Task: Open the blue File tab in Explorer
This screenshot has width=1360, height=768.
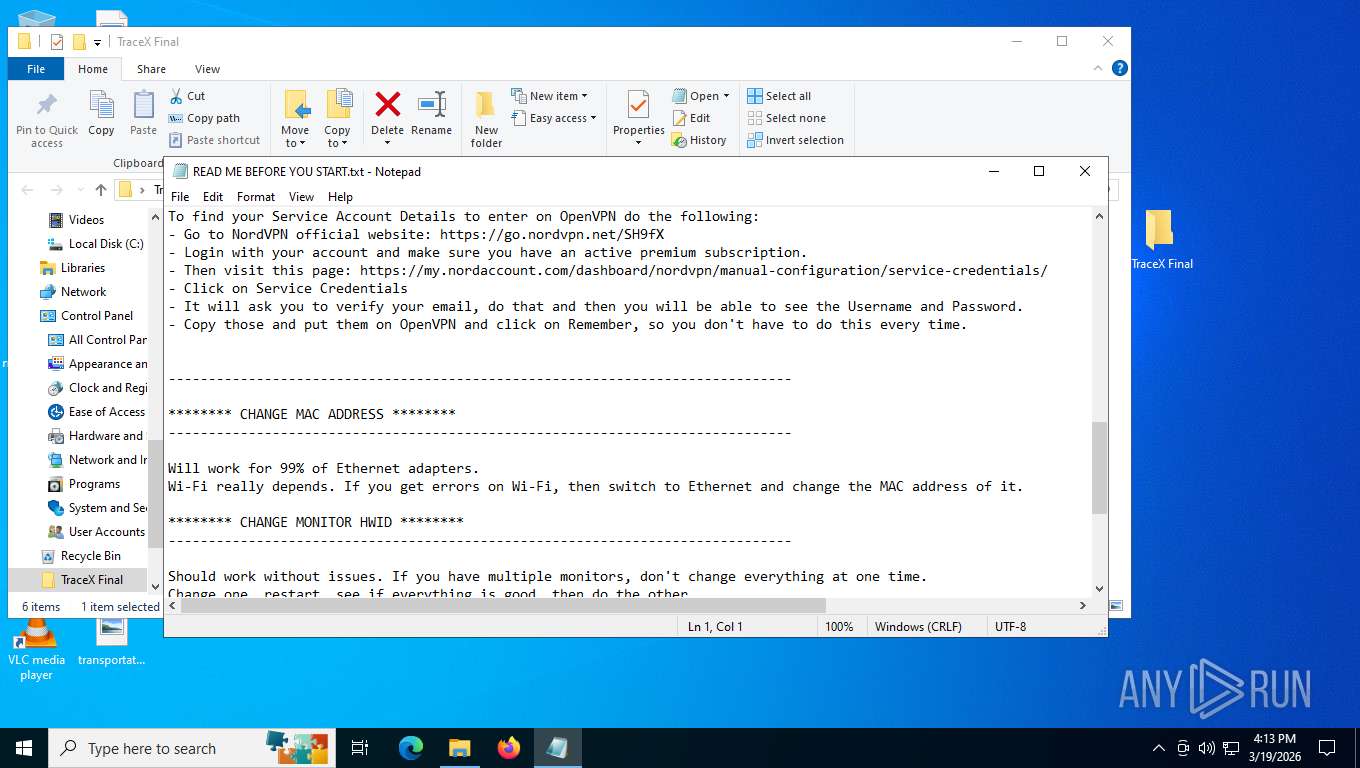Action: coord(36,69)
